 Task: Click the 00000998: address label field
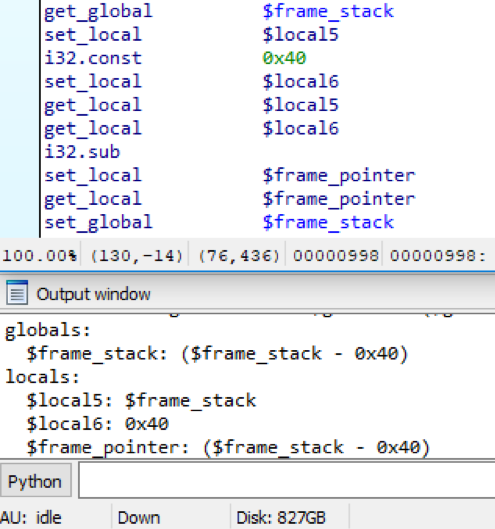click(437, 256)
